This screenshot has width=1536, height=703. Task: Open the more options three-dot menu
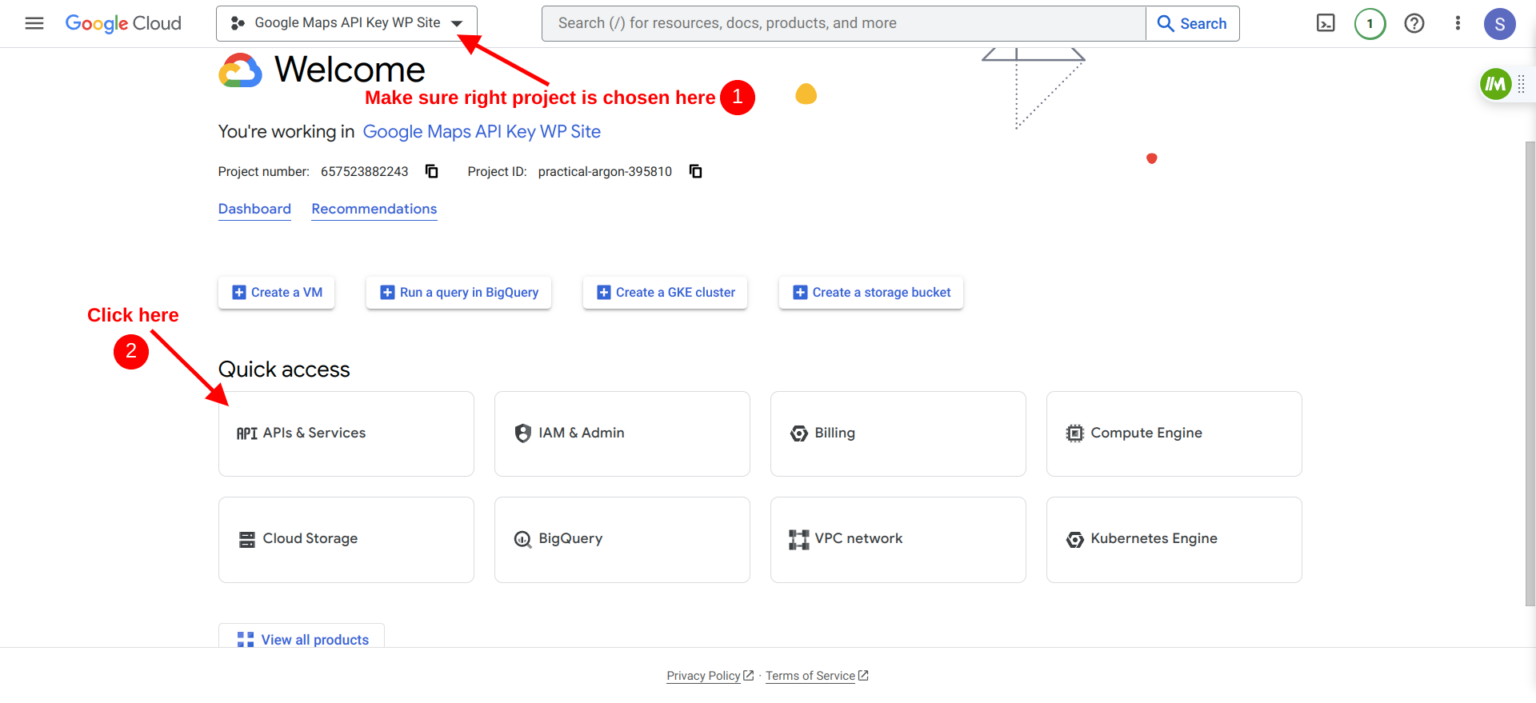tap(1458, 22)
